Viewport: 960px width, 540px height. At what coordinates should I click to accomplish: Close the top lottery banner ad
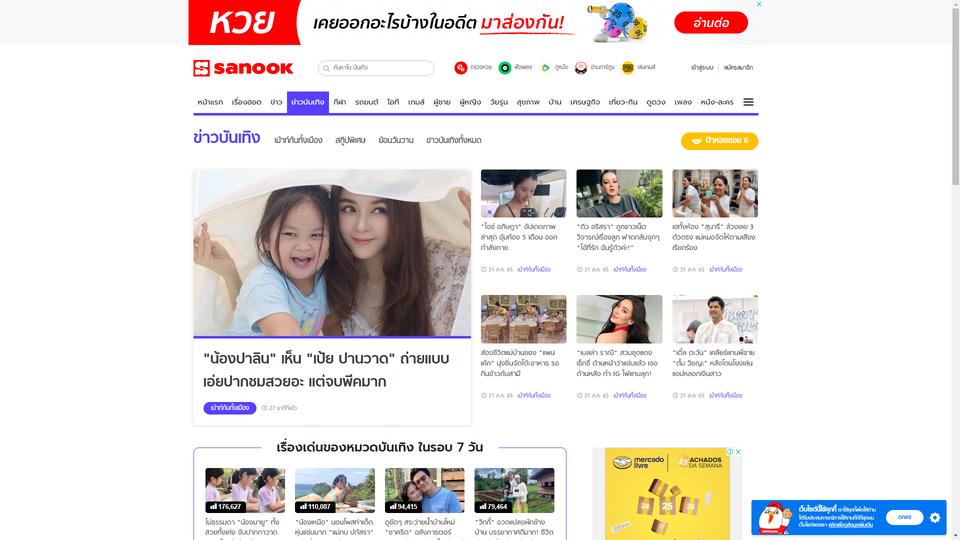pyautogui.click(x=759, y=4)
